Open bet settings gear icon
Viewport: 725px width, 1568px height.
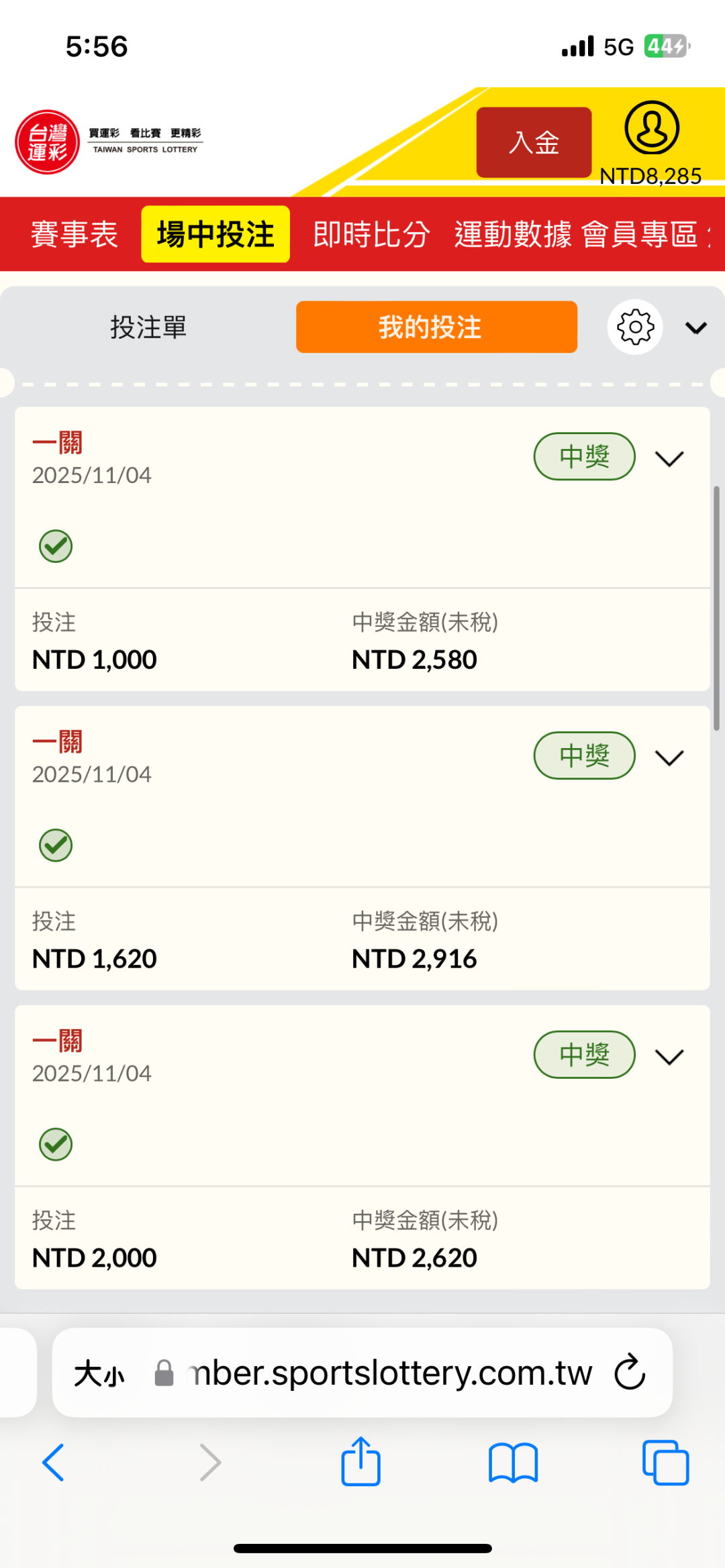pyautogui.click(x=635, y=327)
